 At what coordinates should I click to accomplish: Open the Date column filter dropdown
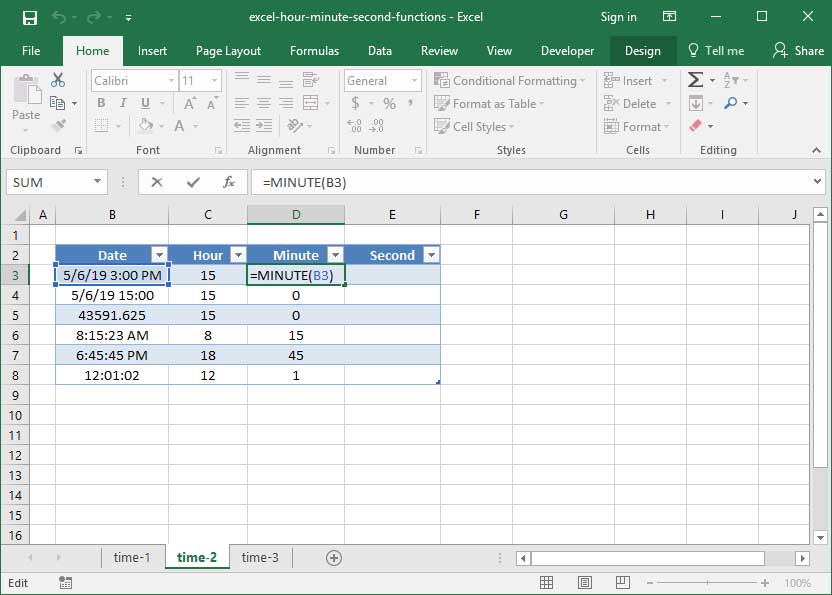160,255
